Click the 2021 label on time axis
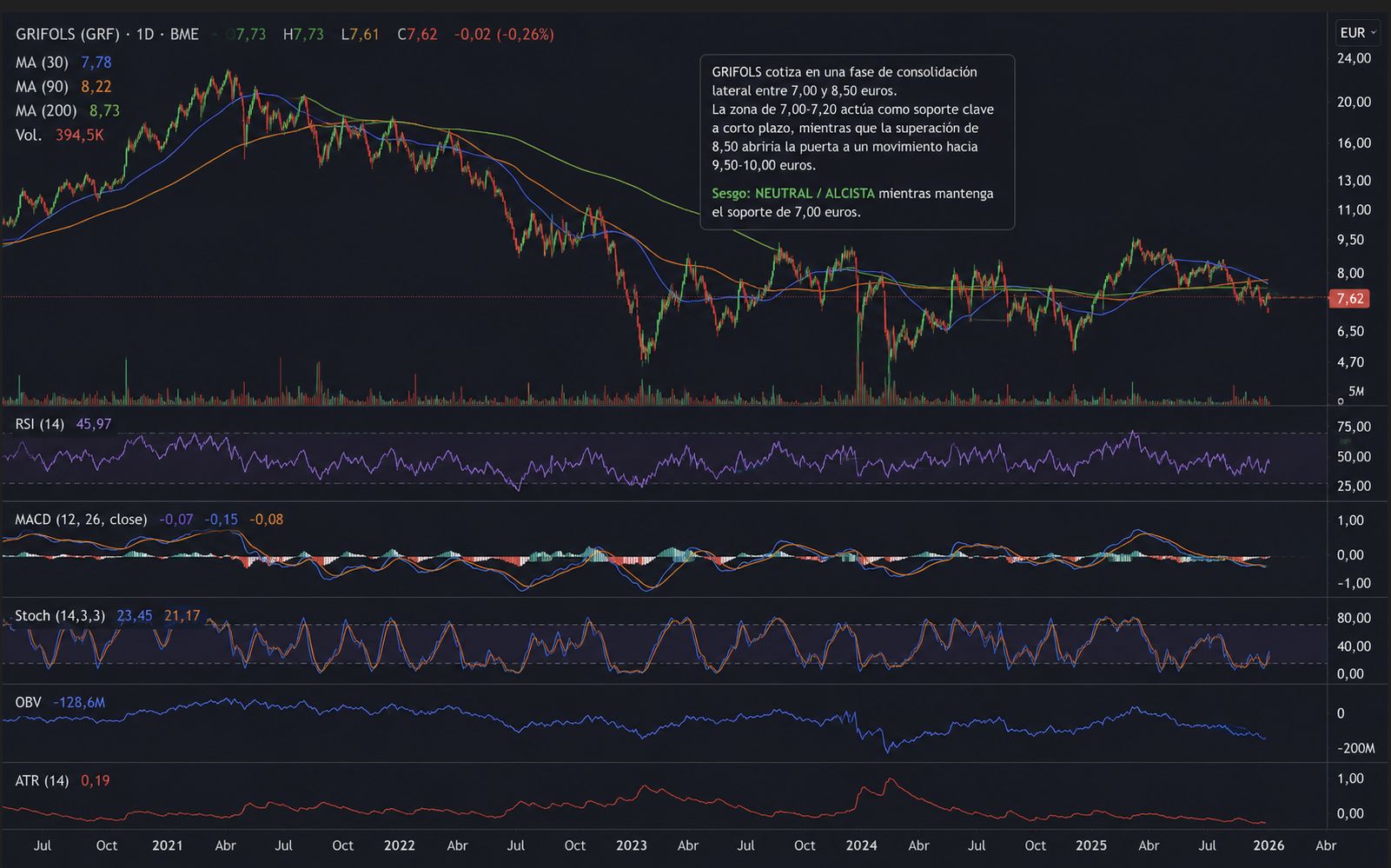1391x868 pixels. tap(167, 845)
